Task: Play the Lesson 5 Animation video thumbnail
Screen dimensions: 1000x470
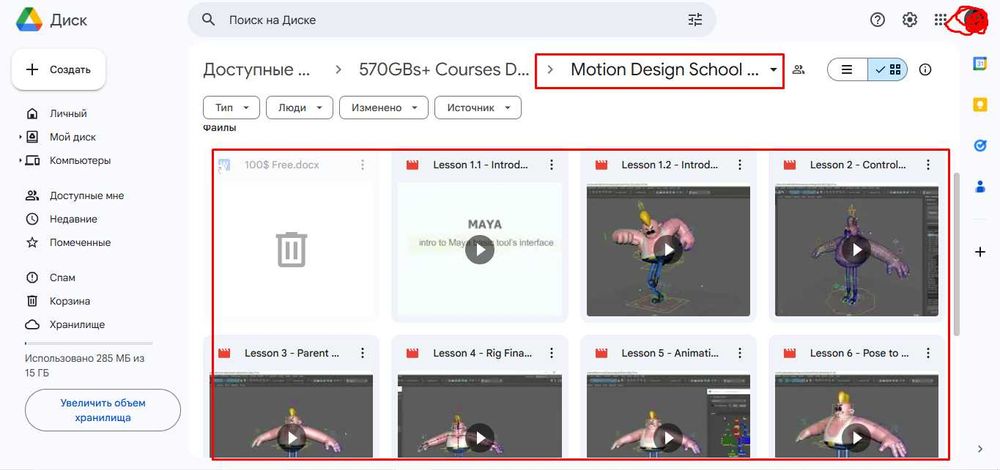Action: 668,415
